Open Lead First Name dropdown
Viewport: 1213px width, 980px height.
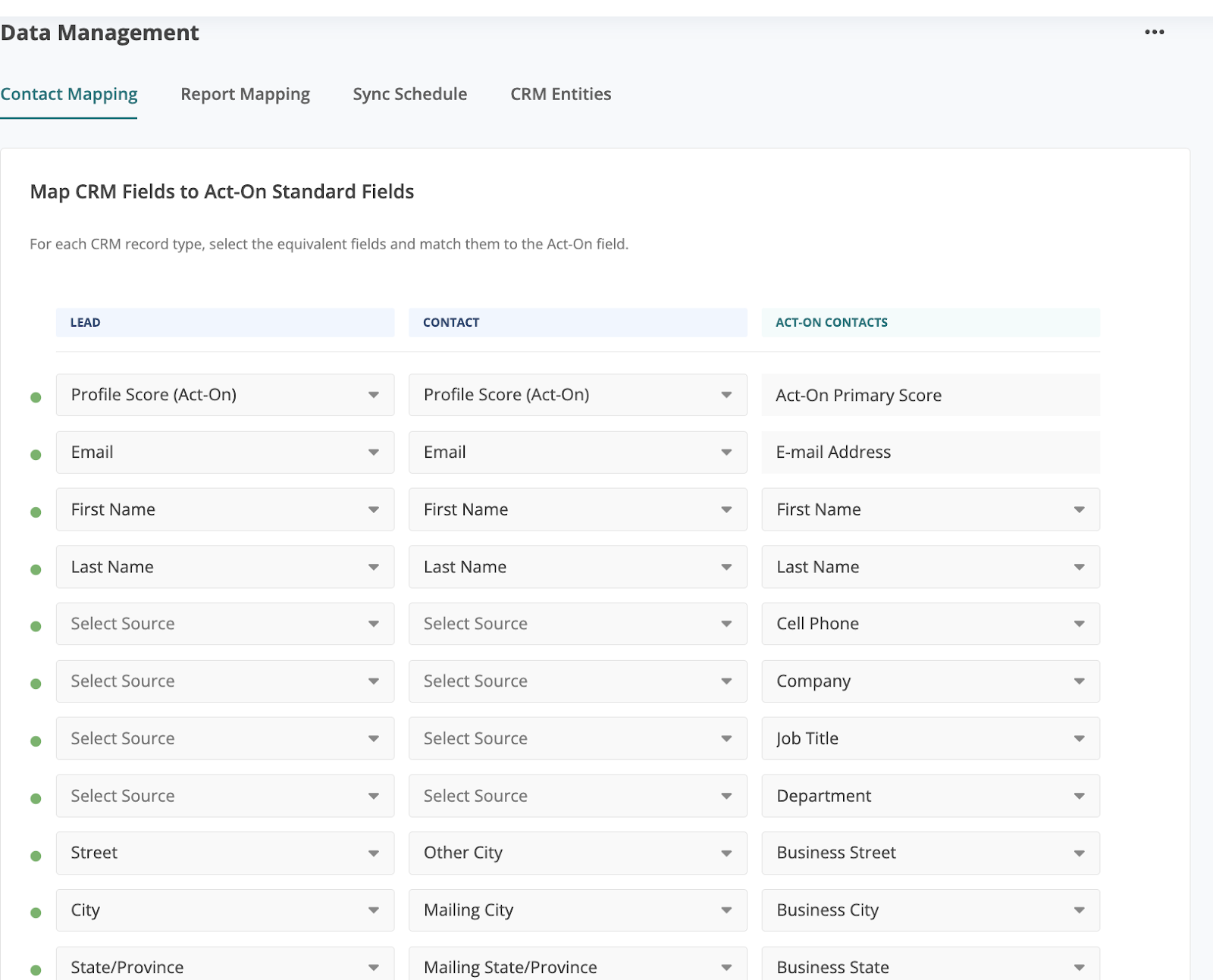click(225, 509)
